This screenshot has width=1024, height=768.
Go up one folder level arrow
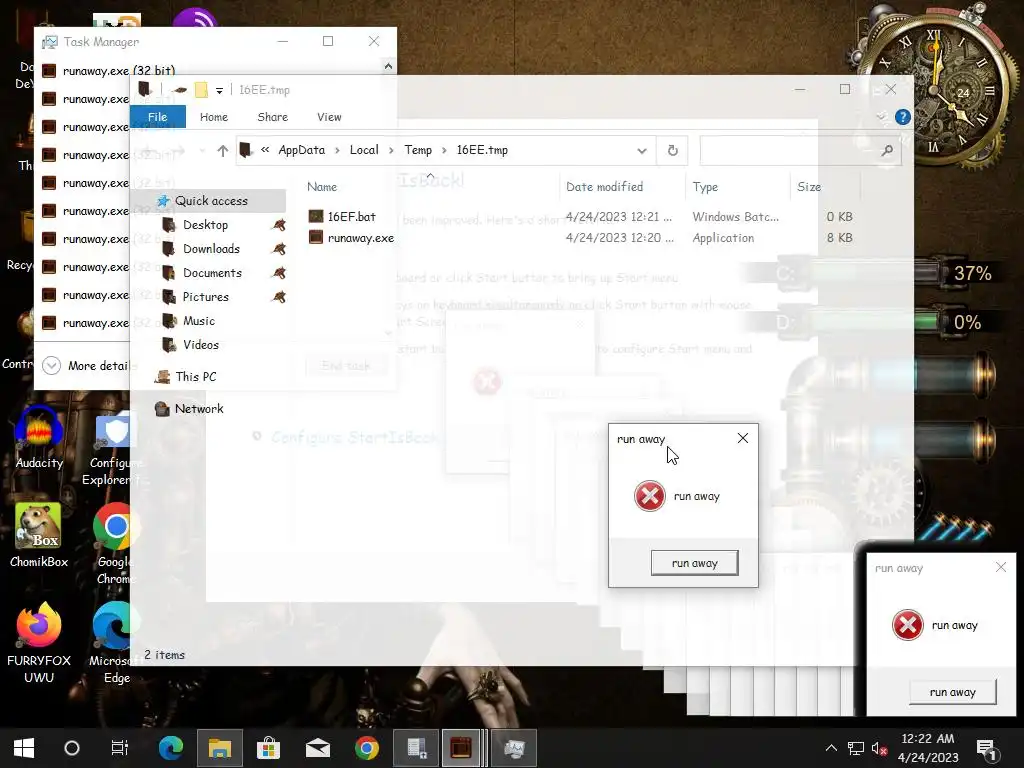222,151
